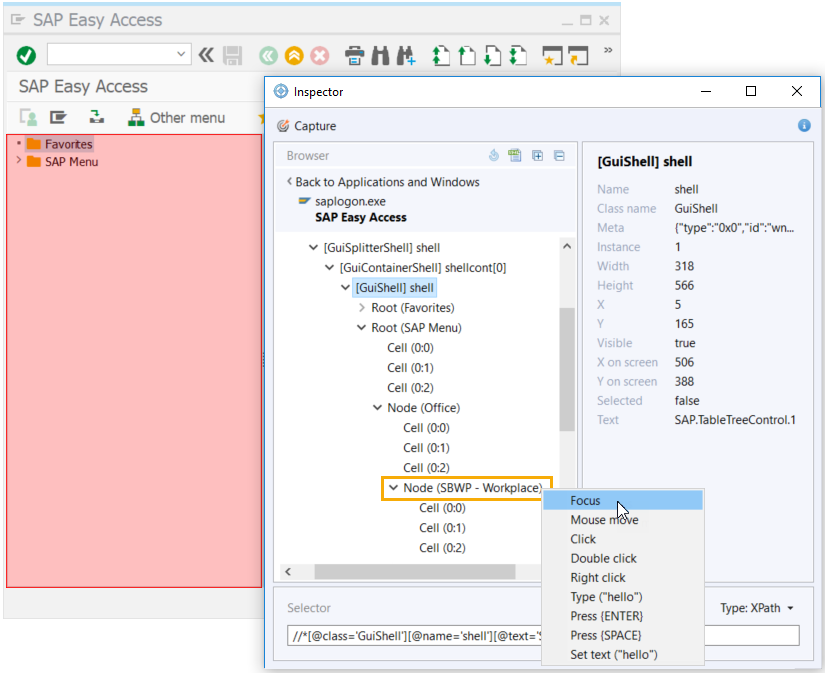Show more SAP toolbar items via overflow chevron
This screenshot has width=825, height=673.
tap(608, 50)
